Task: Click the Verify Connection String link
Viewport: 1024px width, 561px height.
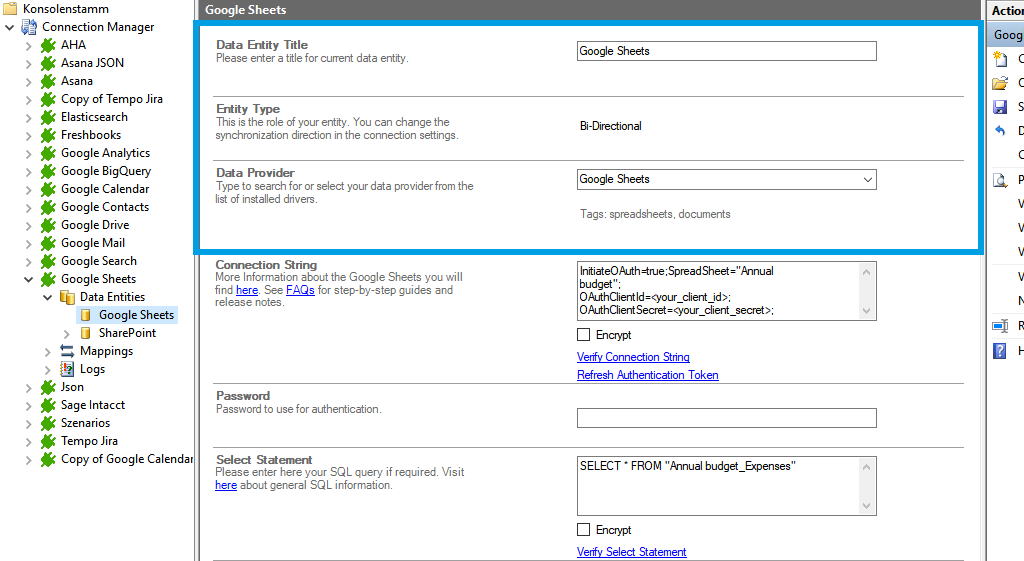Action: [x=633, y=357]
